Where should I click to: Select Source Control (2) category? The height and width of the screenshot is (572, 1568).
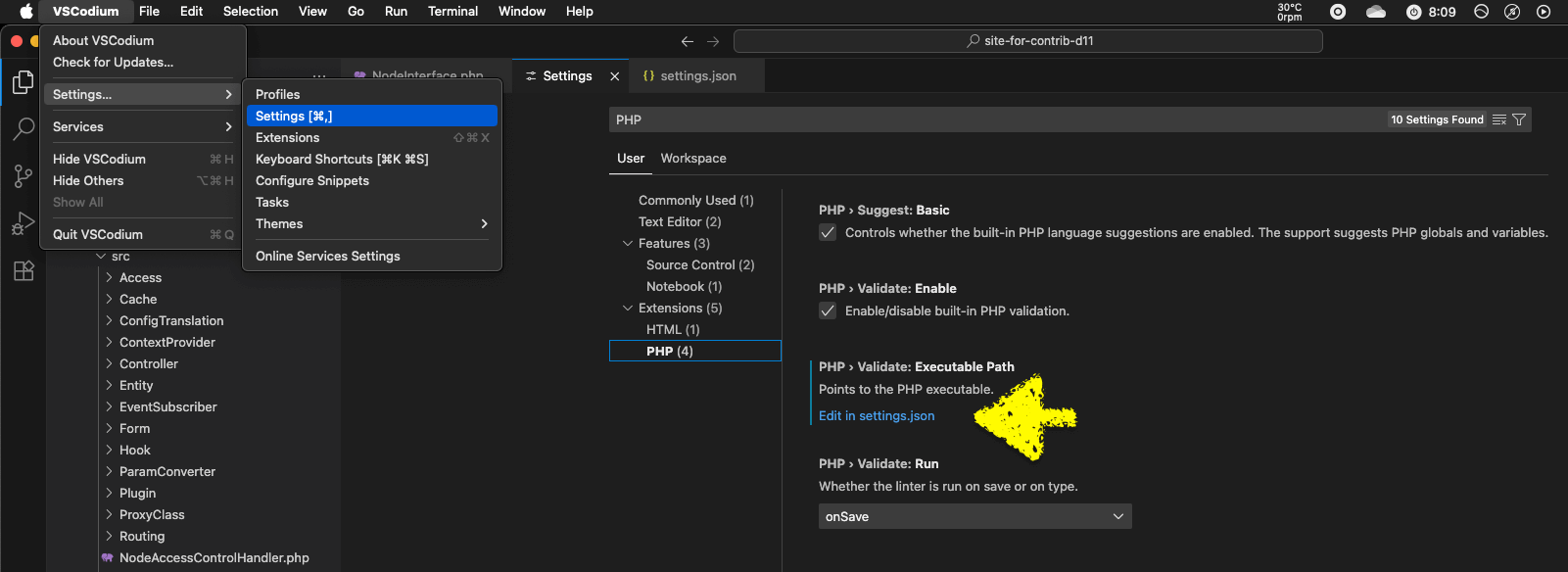[699, 264]
